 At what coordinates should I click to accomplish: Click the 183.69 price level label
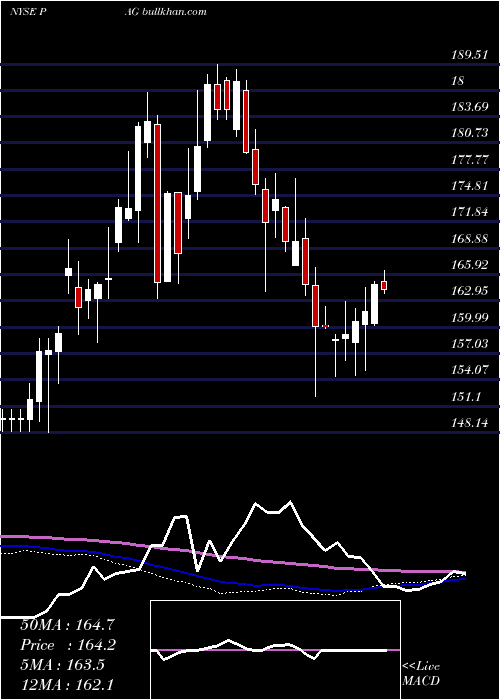(470, 107)
